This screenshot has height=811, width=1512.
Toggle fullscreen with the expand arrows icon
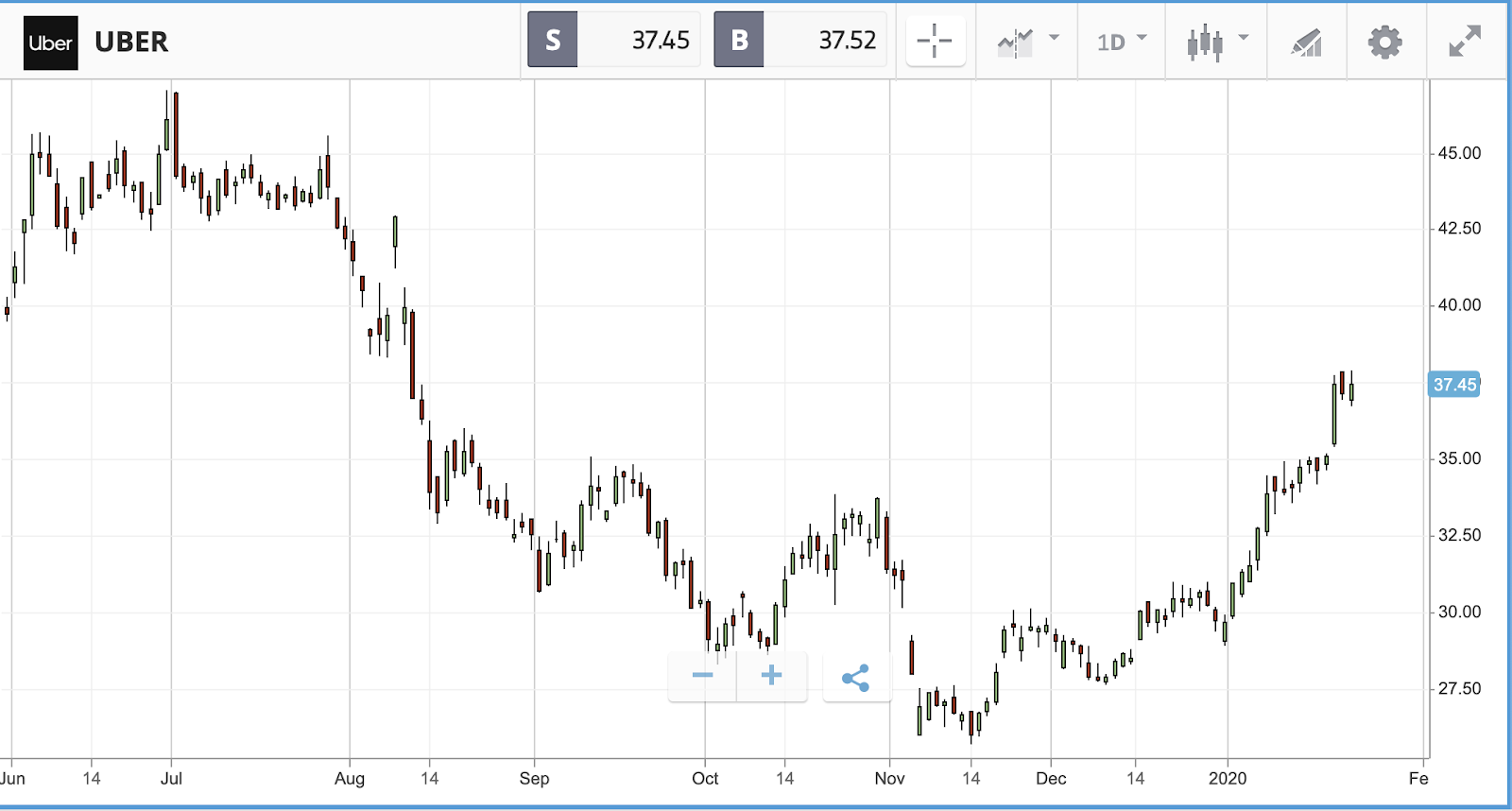(x=1465, y=42)
